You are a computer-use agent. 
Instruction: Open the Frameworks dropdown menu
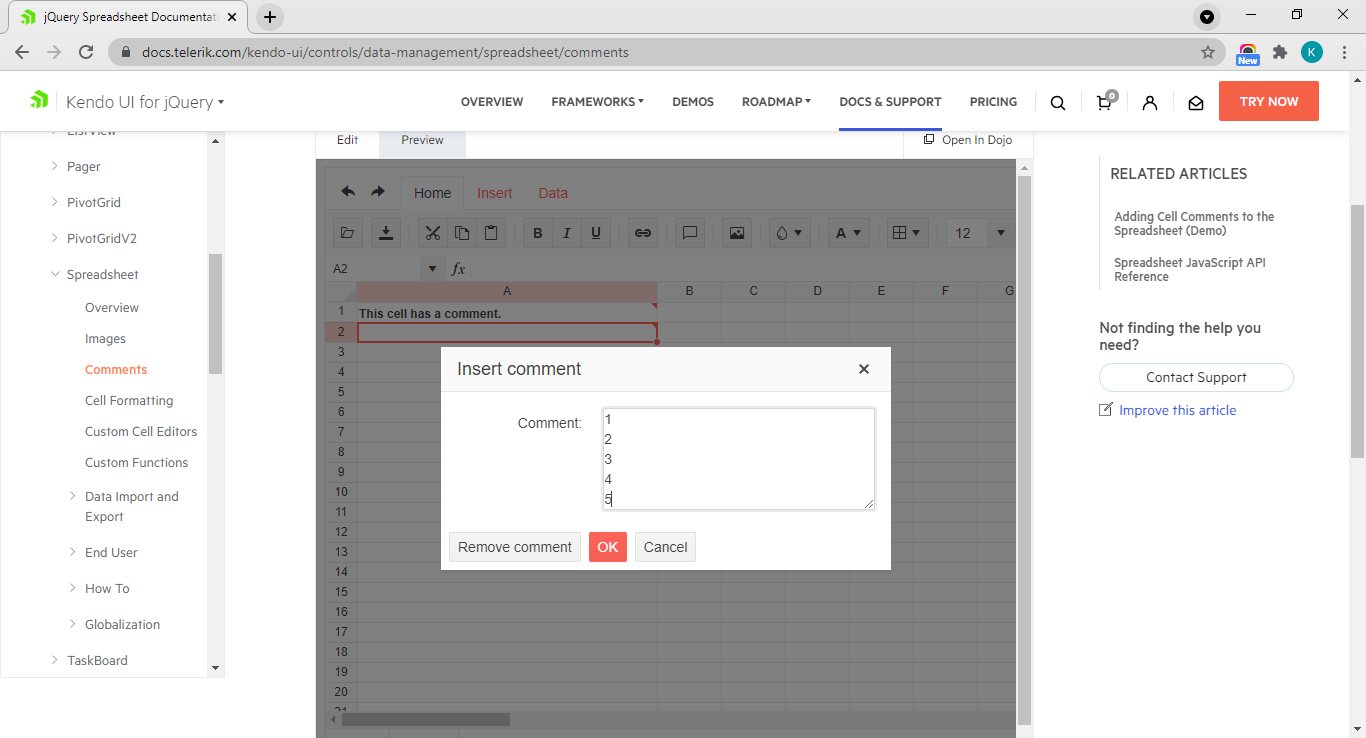pos(597,102)
